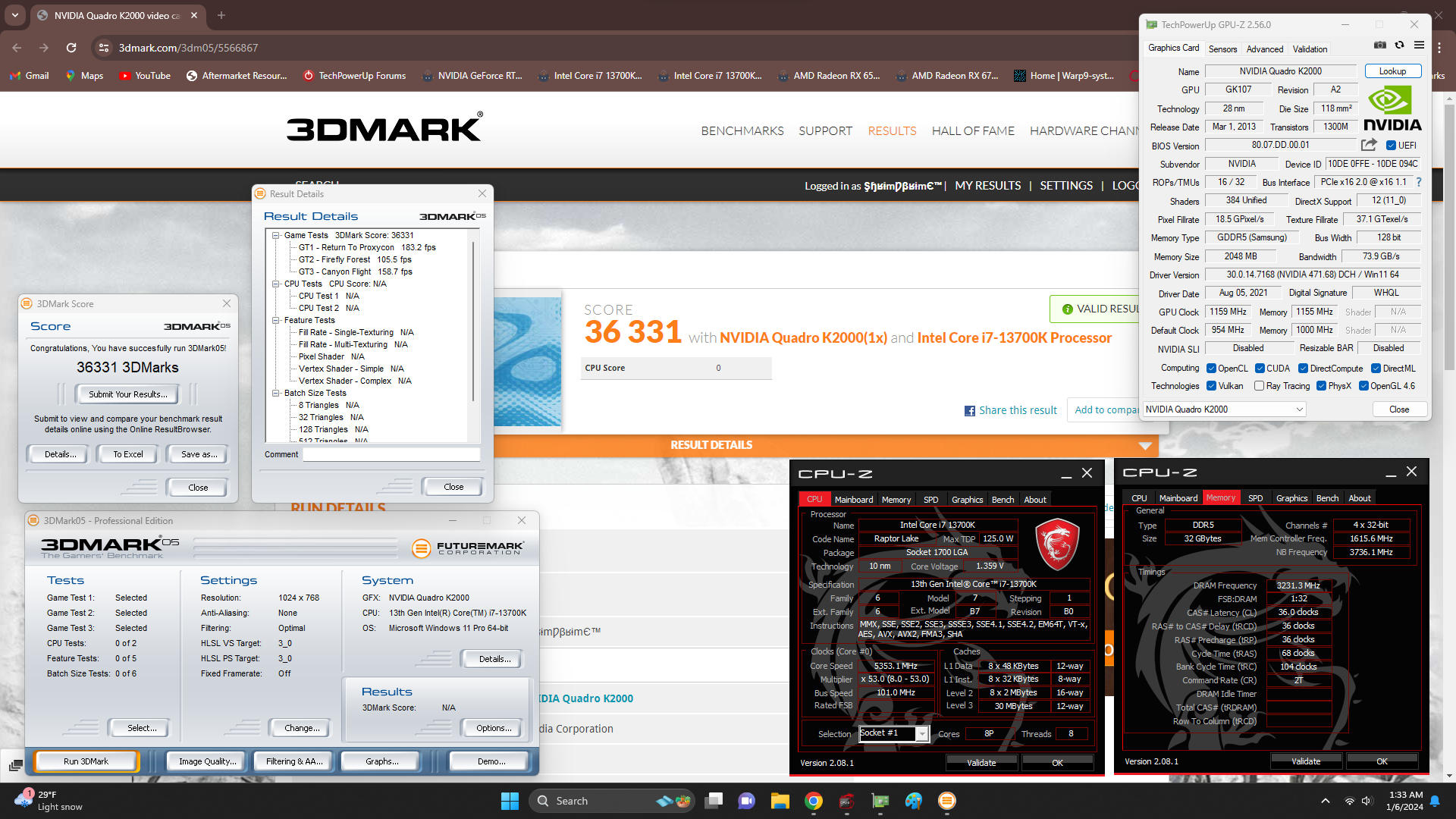Click the MY RESULTS link

987,186
